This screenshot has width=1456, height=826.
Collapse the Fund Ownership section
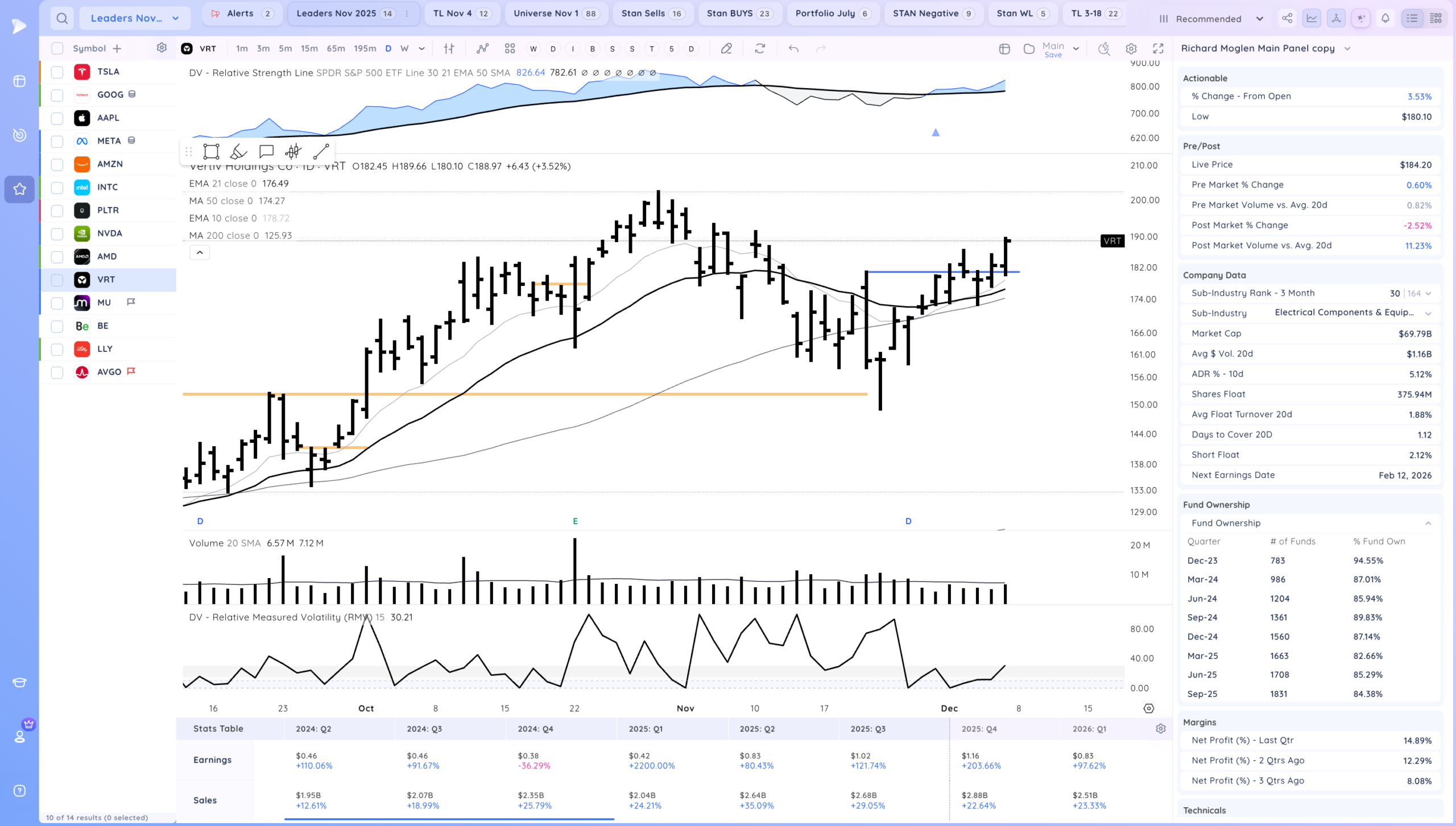pos(1428,523)
